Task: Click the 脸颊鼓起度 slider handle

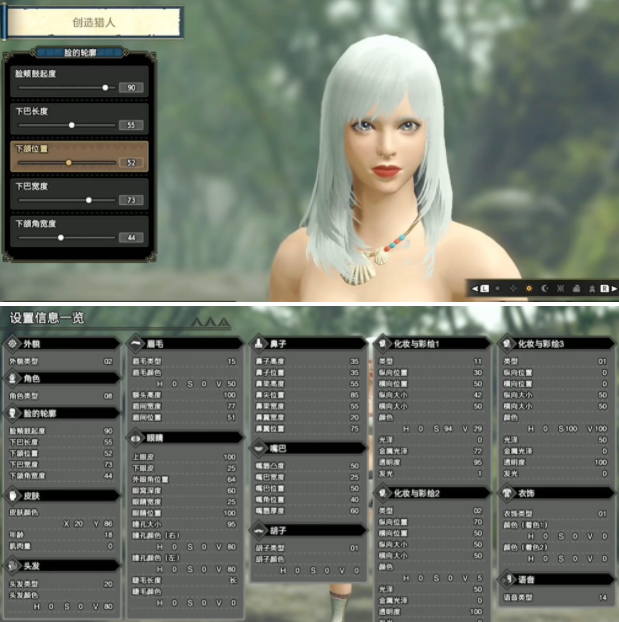Action: click(105, 88)
